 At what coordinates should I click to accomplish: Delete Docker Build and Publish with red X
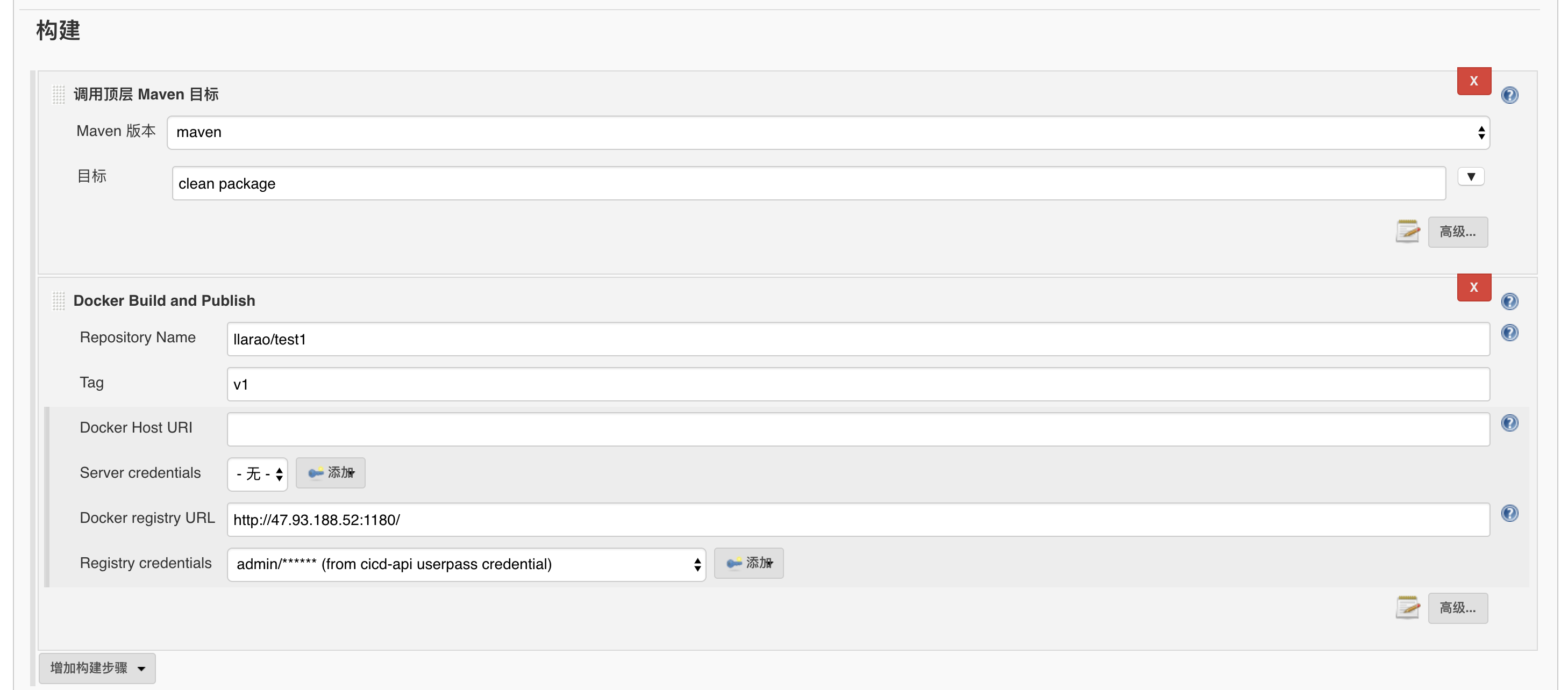(1474, 287)
